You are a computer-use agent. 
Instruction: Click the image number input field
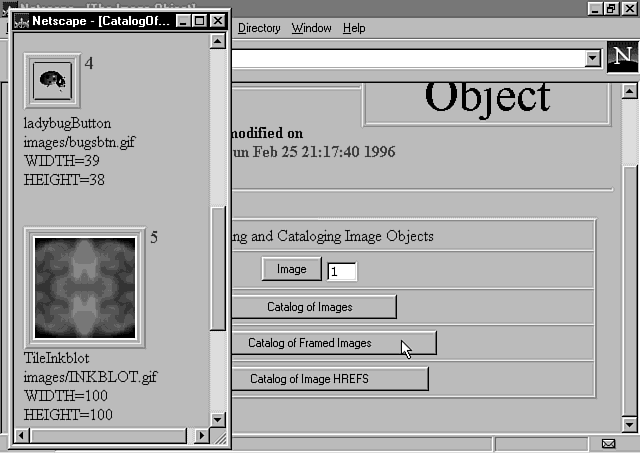pos(342,271)
